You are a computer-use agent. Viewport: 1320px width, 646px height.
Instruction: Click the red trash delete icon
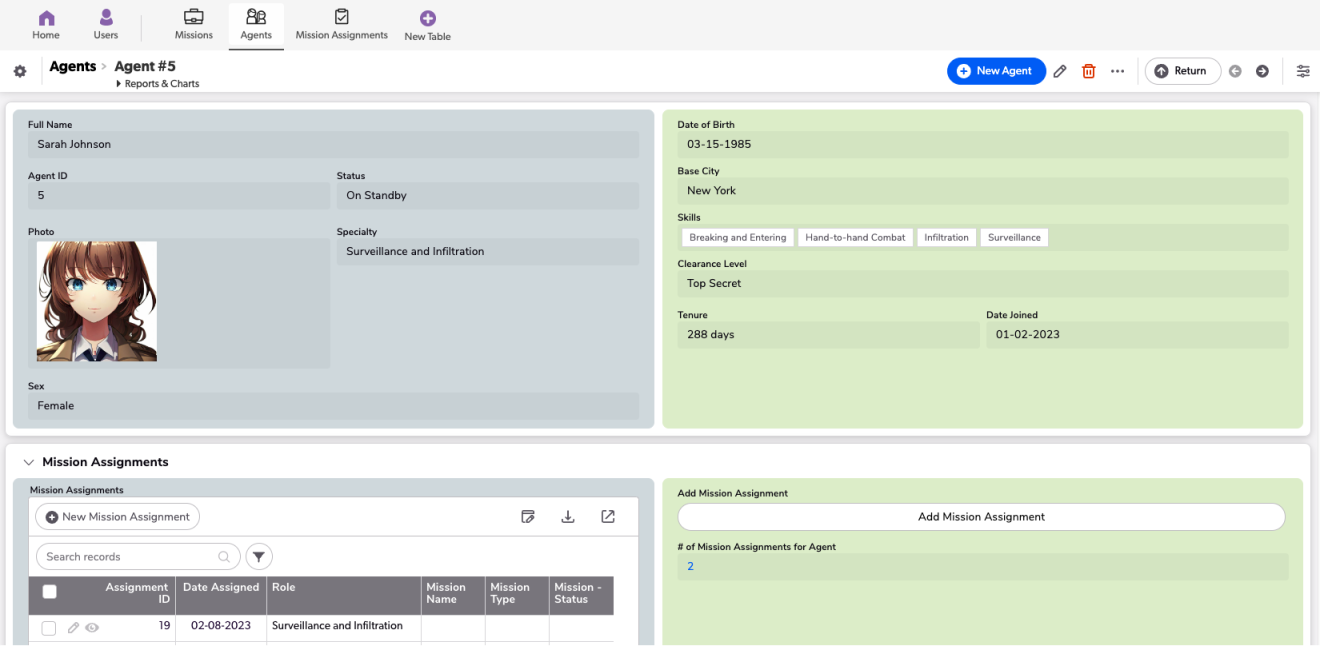[1089, 71]
